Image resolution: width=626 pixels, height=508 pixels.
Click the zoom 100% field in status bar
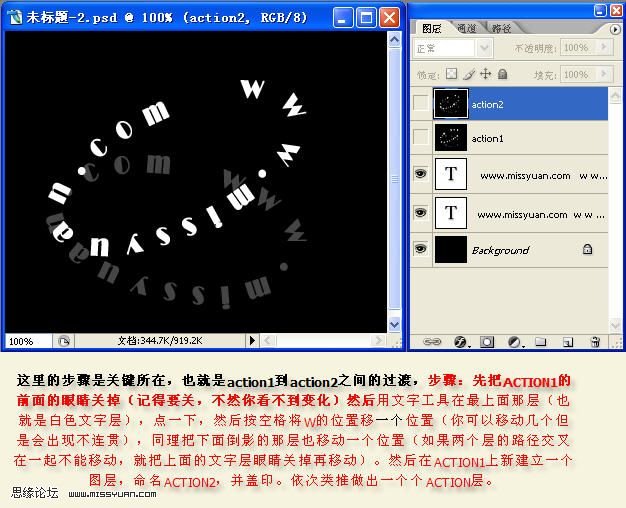coord(28,341)
